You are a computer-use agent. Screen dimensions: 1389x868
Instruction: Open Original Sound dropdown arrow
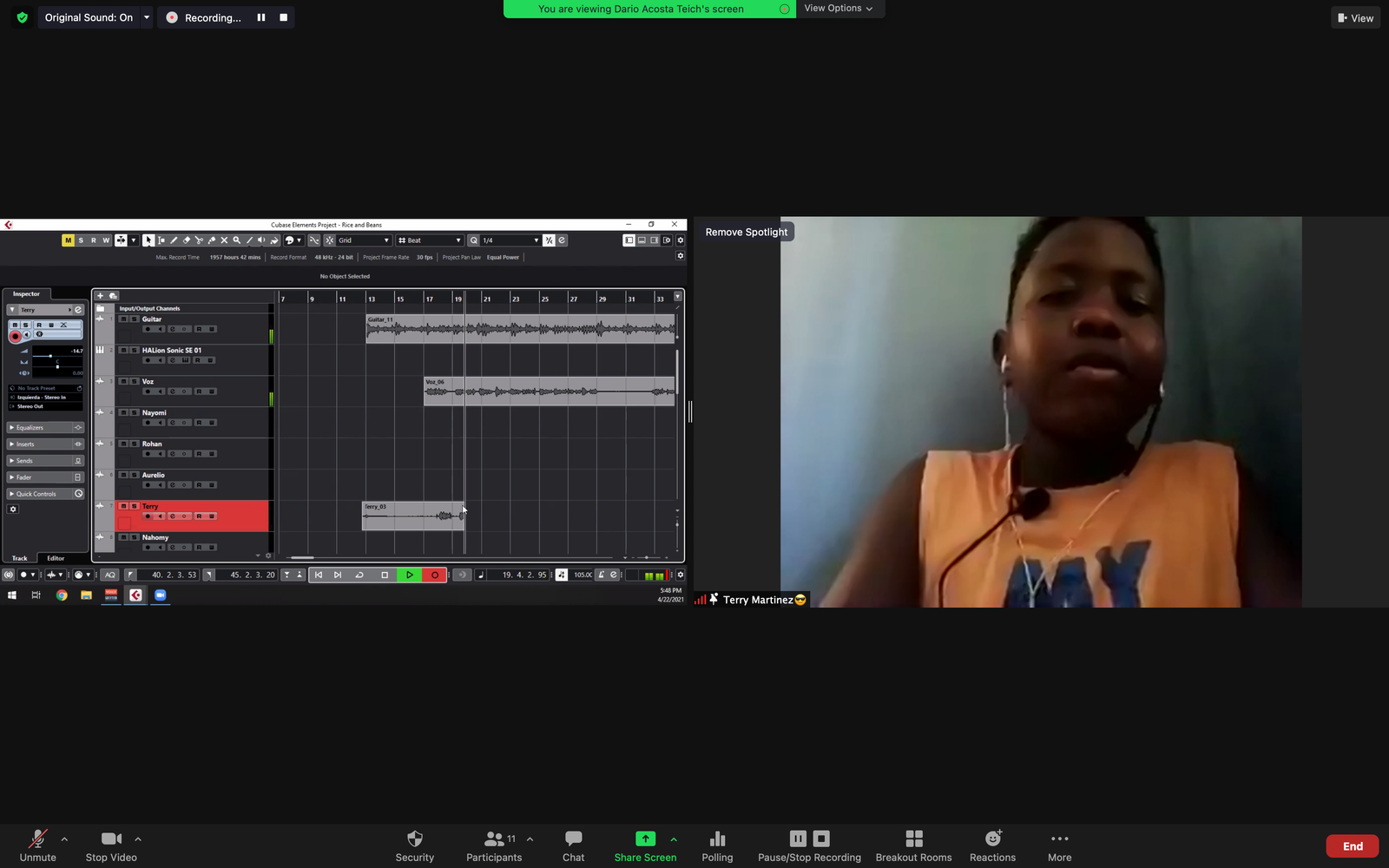pyautogui.click(x=147, y=17)
